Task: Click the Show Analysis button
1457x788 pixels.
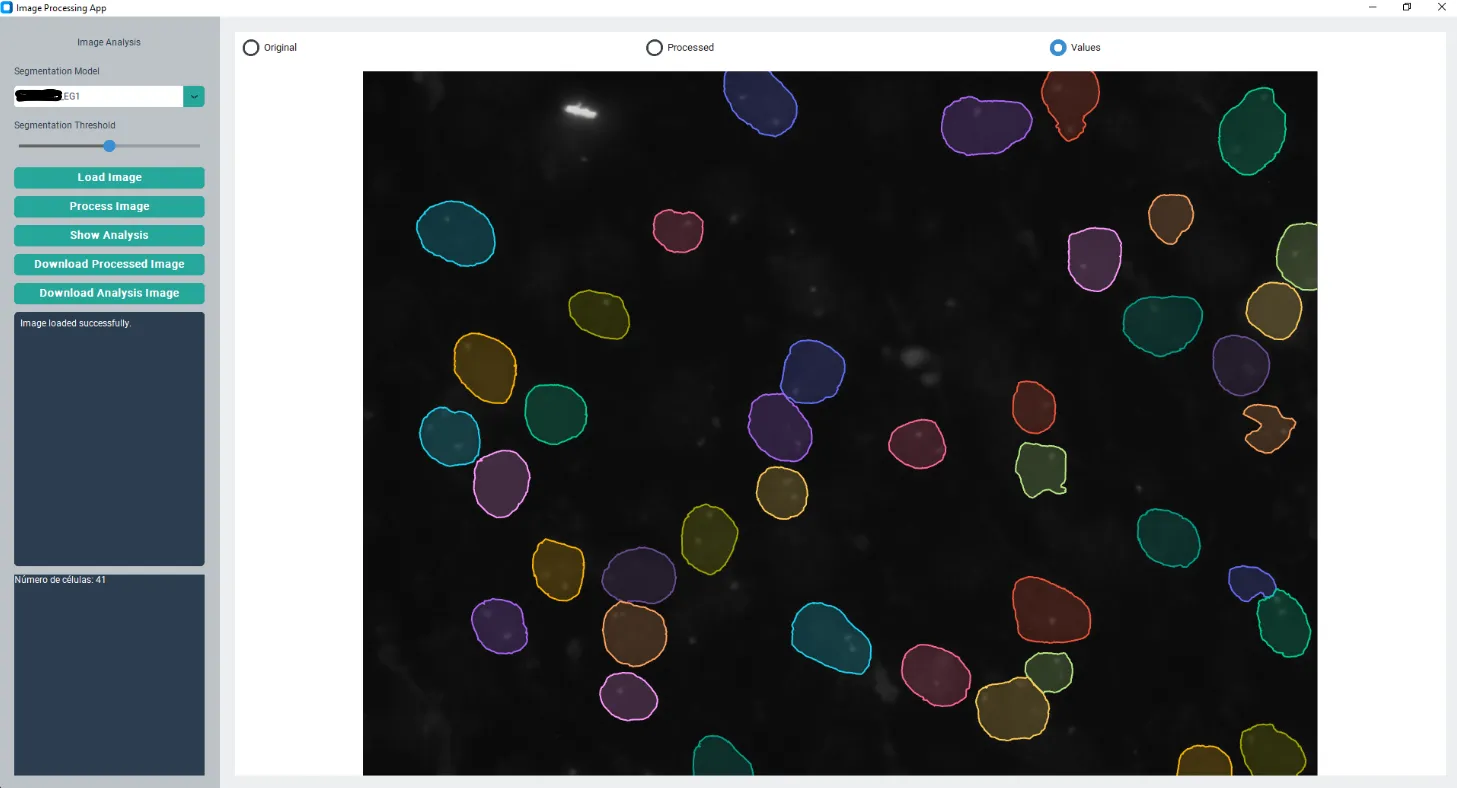Action: click(109, 235)
